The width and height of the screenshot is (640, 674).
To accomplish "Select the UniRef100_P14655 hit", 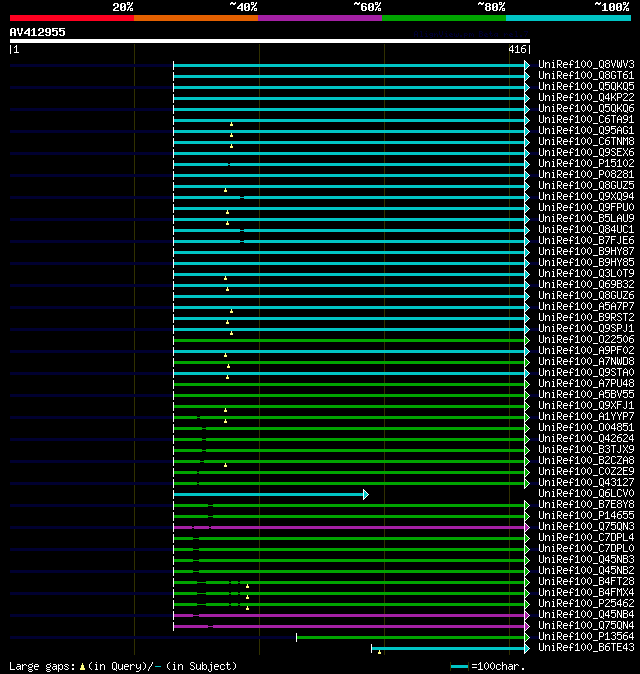I will point(586,515).
